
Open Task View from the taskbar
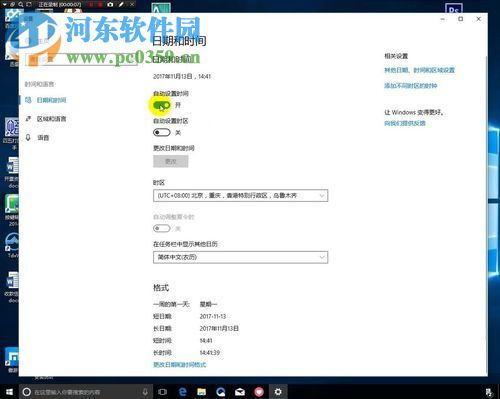pyautogui.click(x=162, y=392)
